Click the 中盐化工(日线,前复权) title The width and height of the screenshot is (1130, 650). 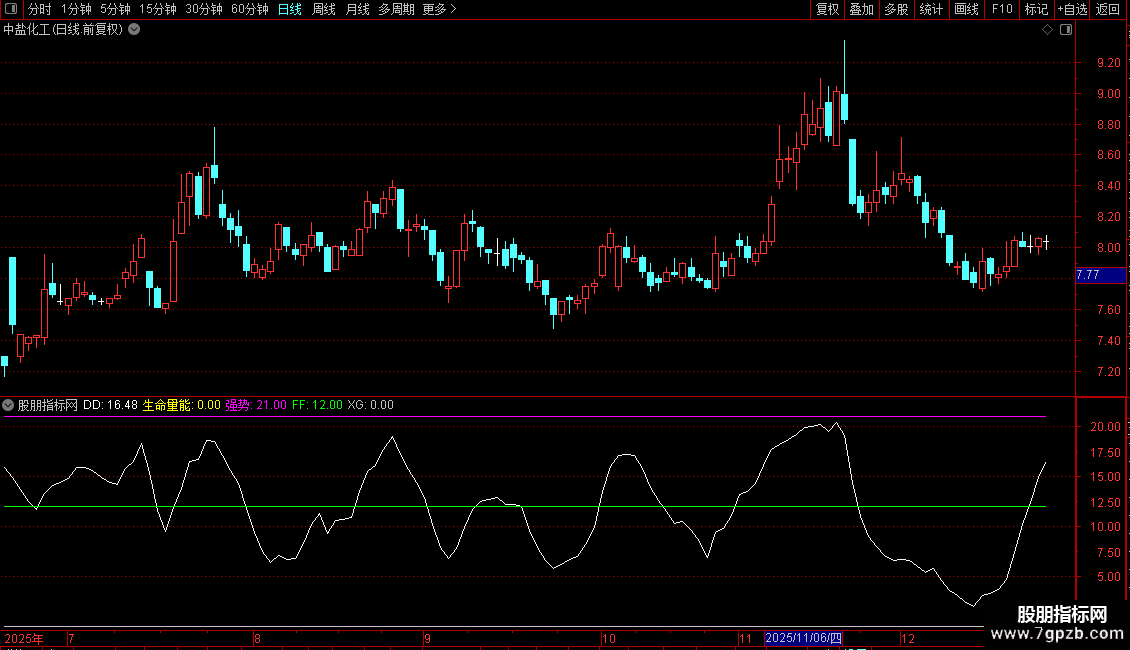pos(63,30)
